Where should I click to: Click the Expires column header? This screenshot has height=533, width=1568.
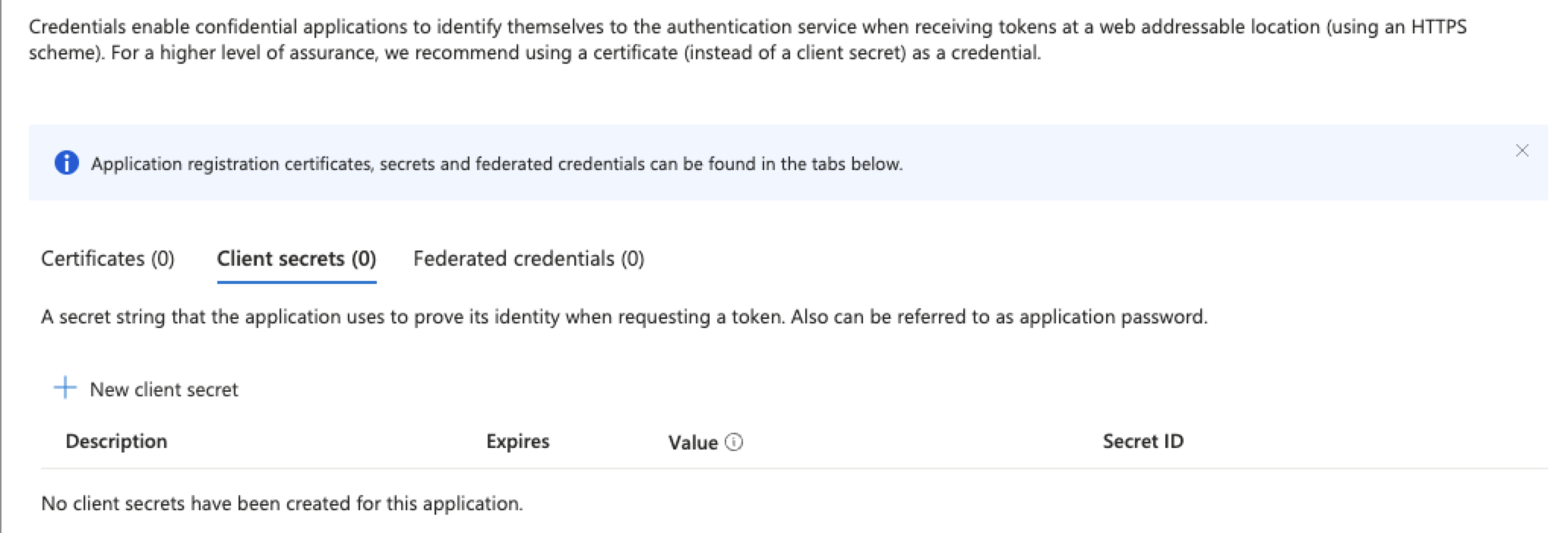pyautogui.click(x=517, y=441)
